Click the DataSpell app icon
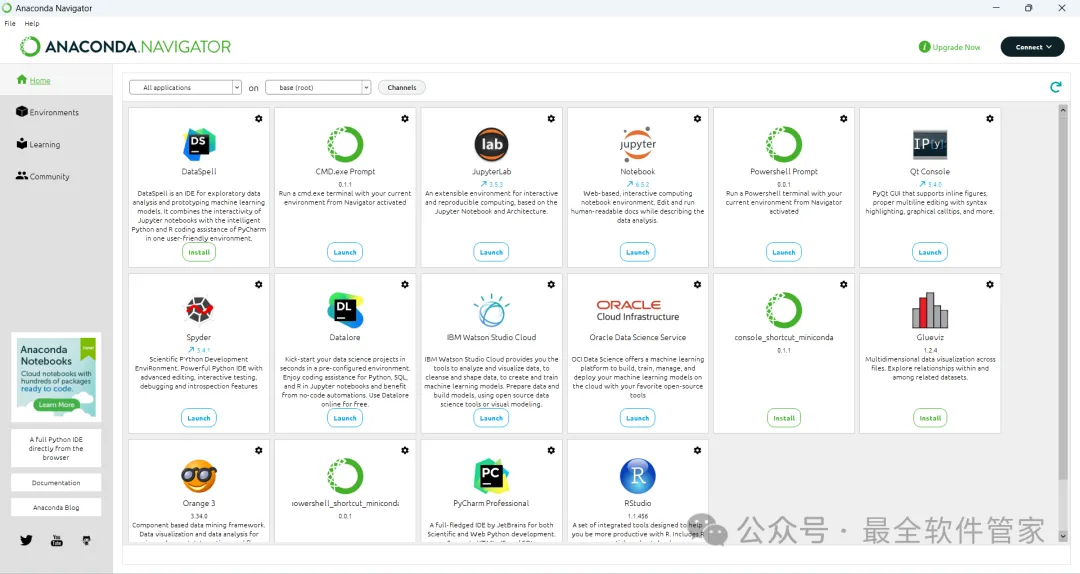The image size is (1080, 574). point(199,144)
